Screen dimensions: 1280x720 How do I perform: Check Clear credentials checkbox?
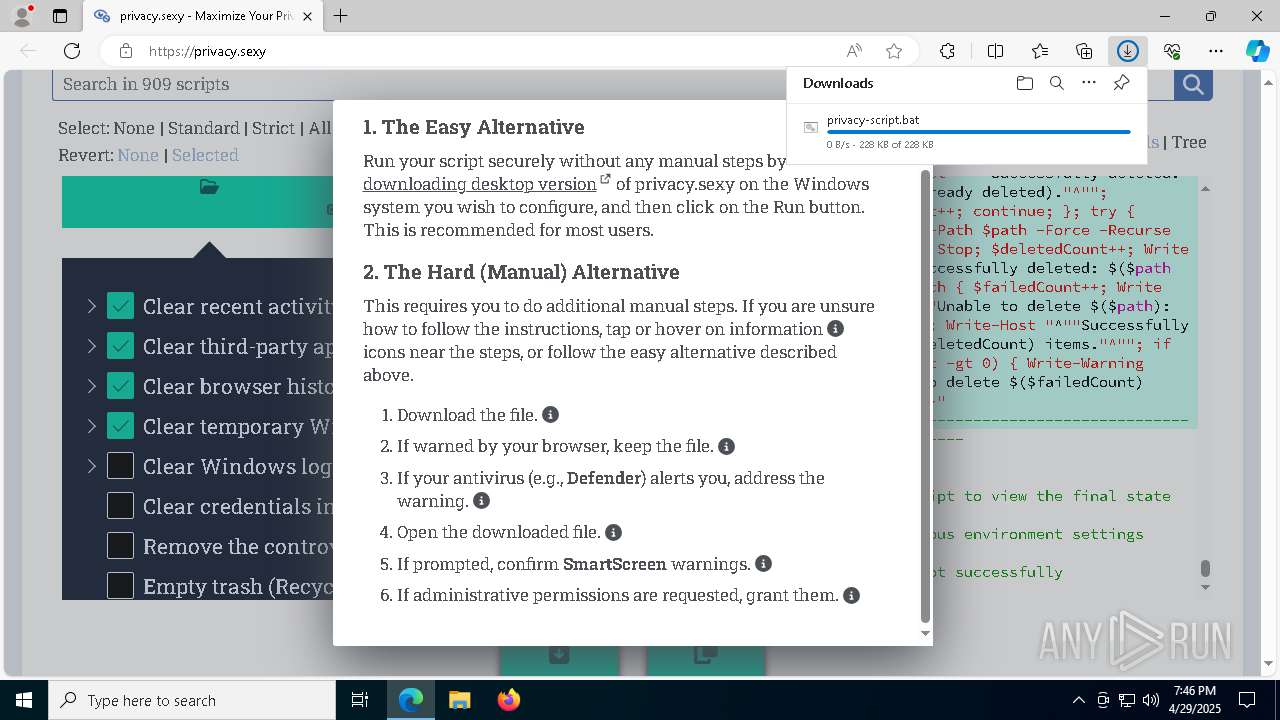[120, 506]
